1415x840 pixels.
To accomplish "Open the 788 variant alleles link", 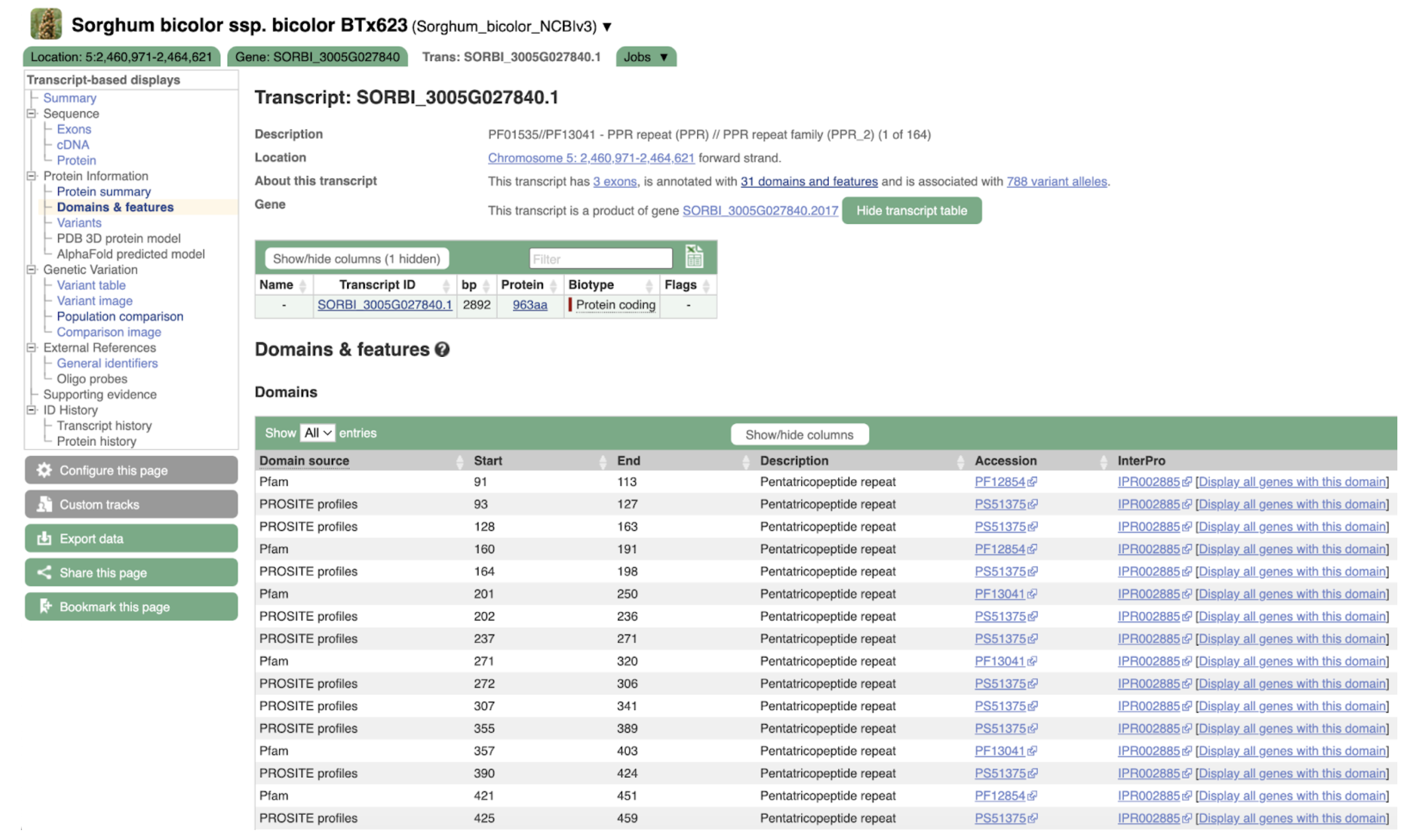I will click(x=1056, y=182).
